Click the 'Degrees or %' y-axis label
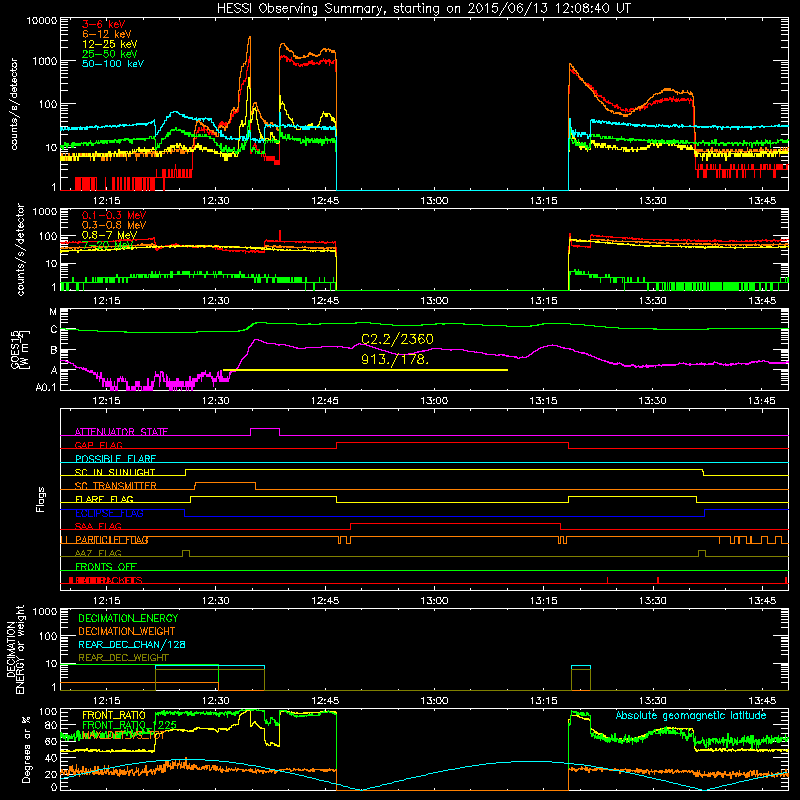 (26, 749)
